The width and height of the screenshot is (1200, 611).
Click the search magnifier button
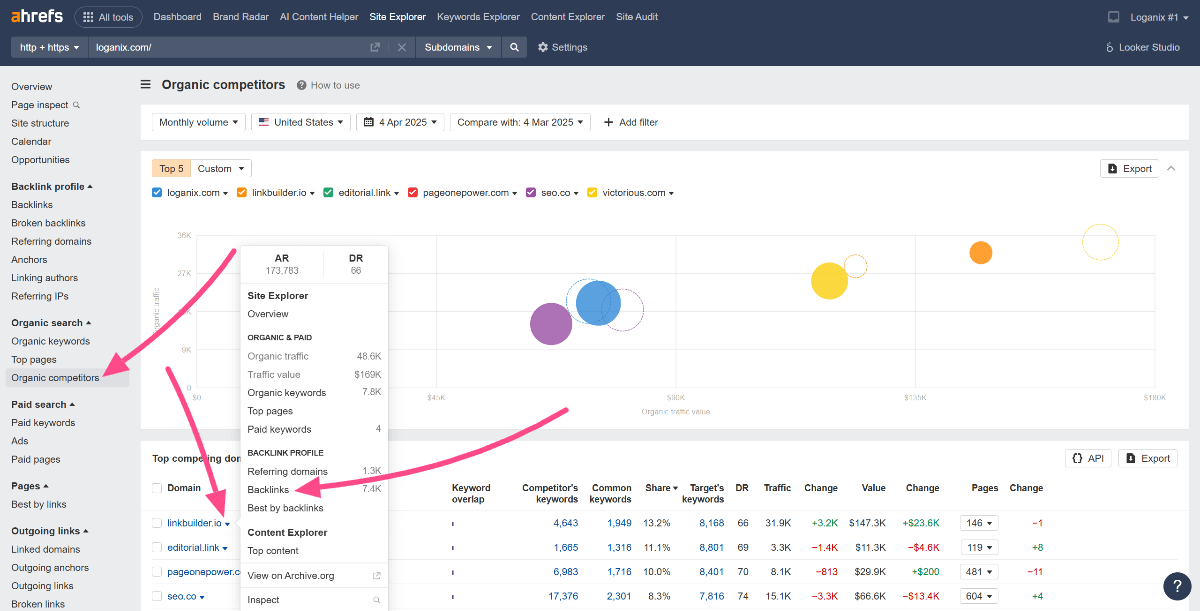514,47
